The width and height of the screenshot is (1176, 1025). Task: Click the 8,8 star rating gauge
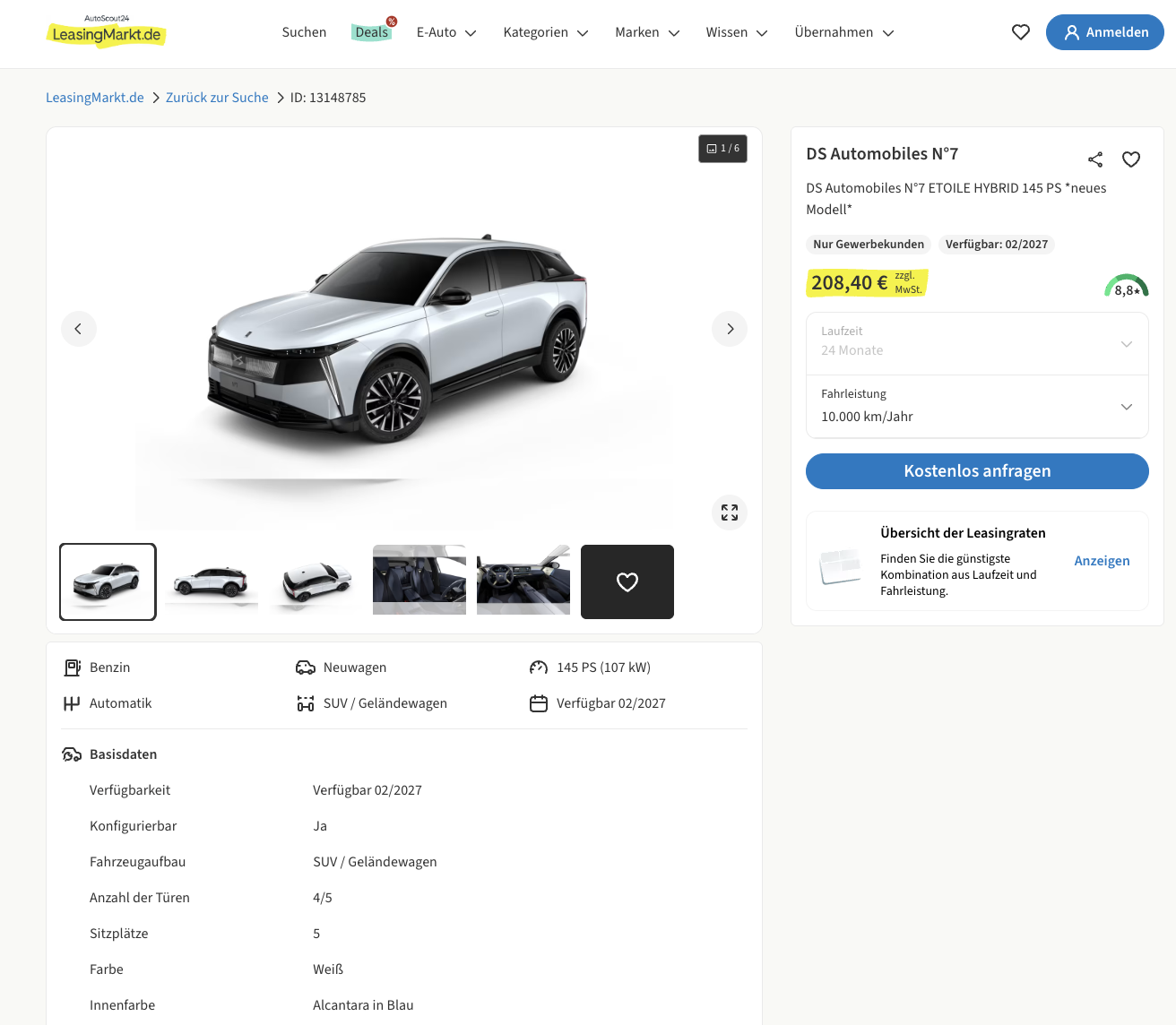(x=1127, y=286)
